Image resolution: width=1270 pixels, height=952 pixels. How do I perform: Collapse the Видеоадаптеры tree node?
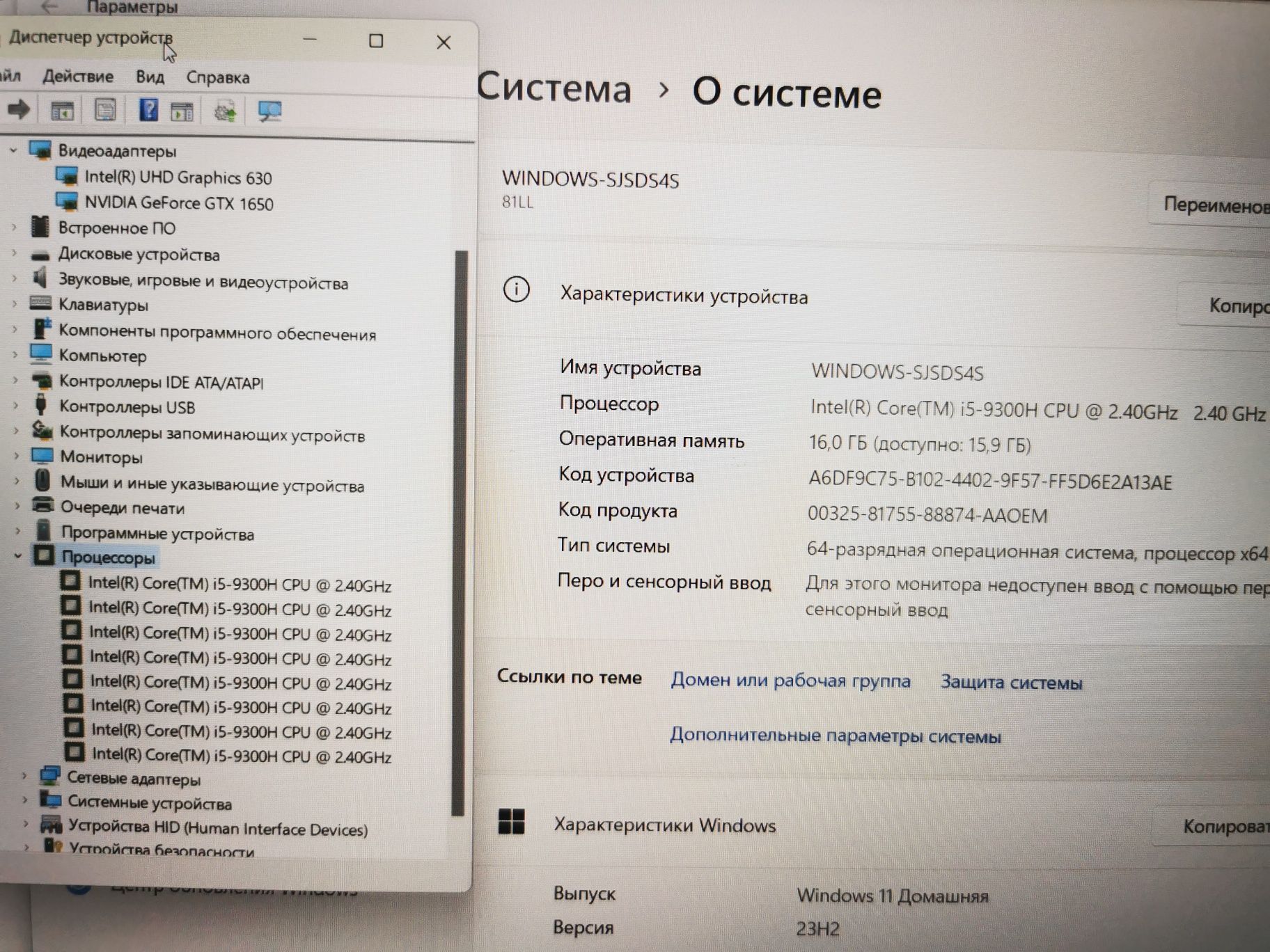click(x=13, y=150)
